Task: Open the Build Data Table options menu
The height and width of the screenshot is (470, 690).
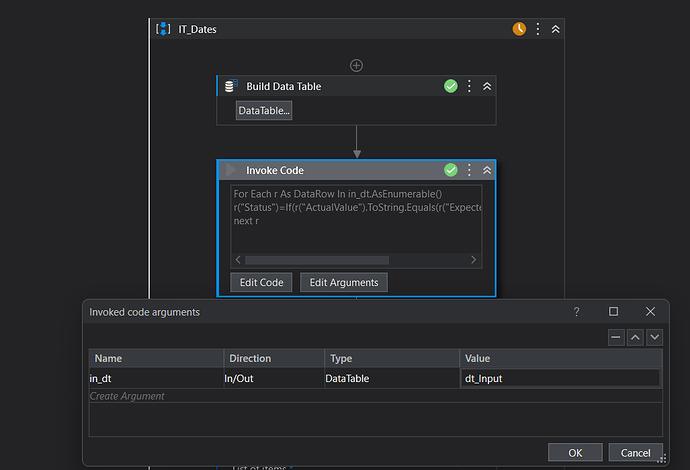Action: tap(470, 86)
